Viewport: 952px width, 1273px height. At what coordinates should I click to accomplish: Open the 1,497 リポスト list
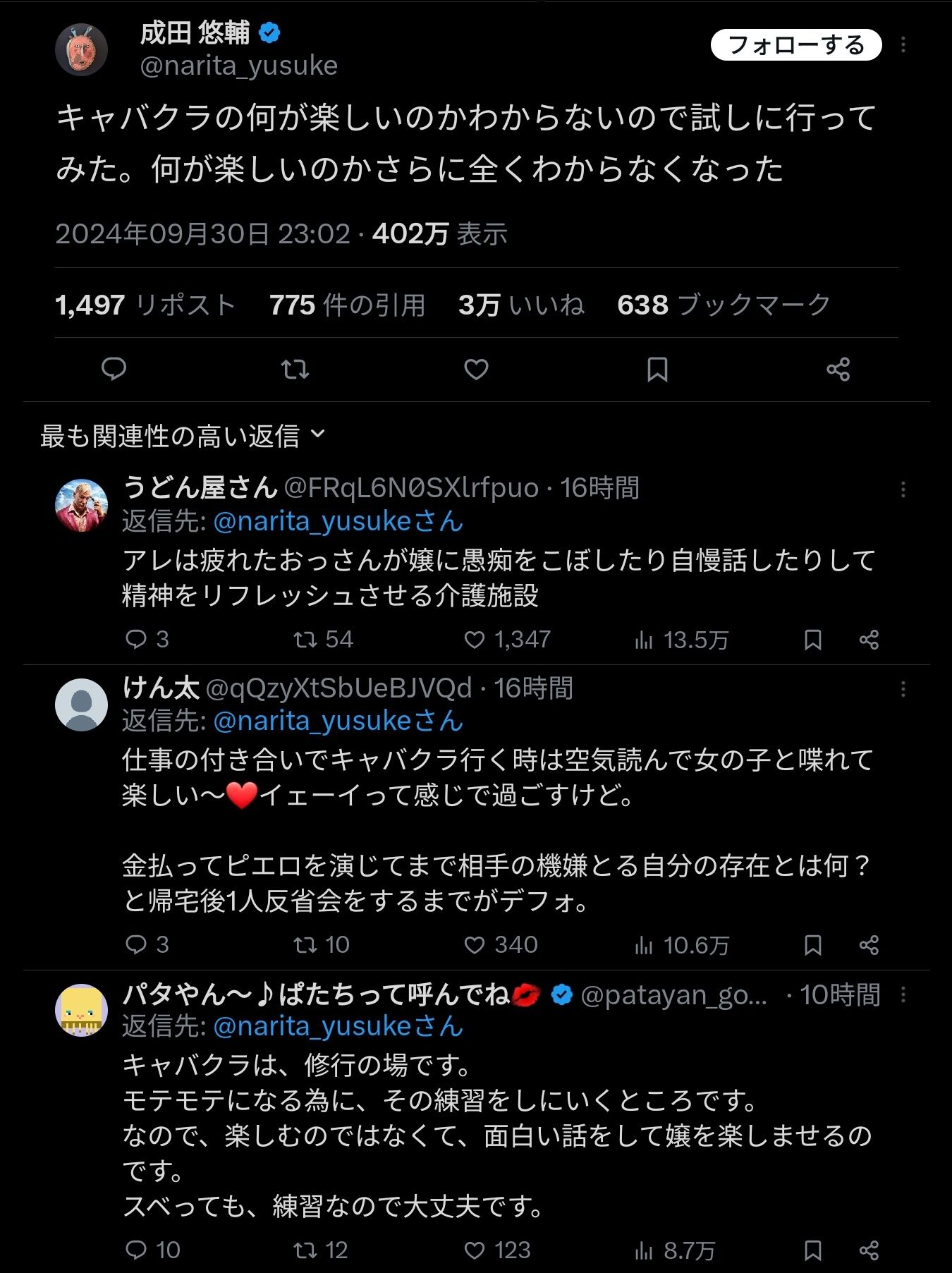(x=145, y=305)
